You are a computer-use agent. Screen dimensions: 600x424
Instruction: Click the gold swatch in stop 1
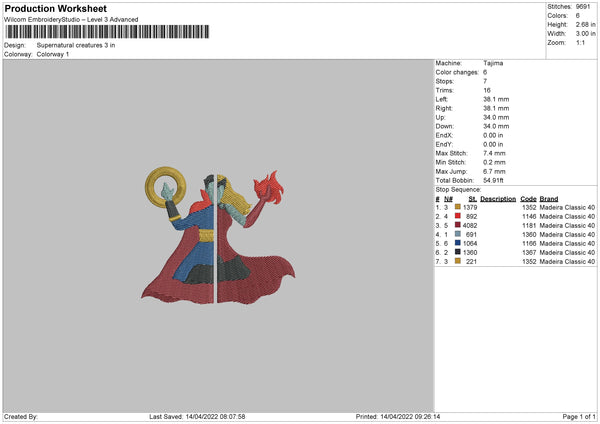tap(457, 207)
